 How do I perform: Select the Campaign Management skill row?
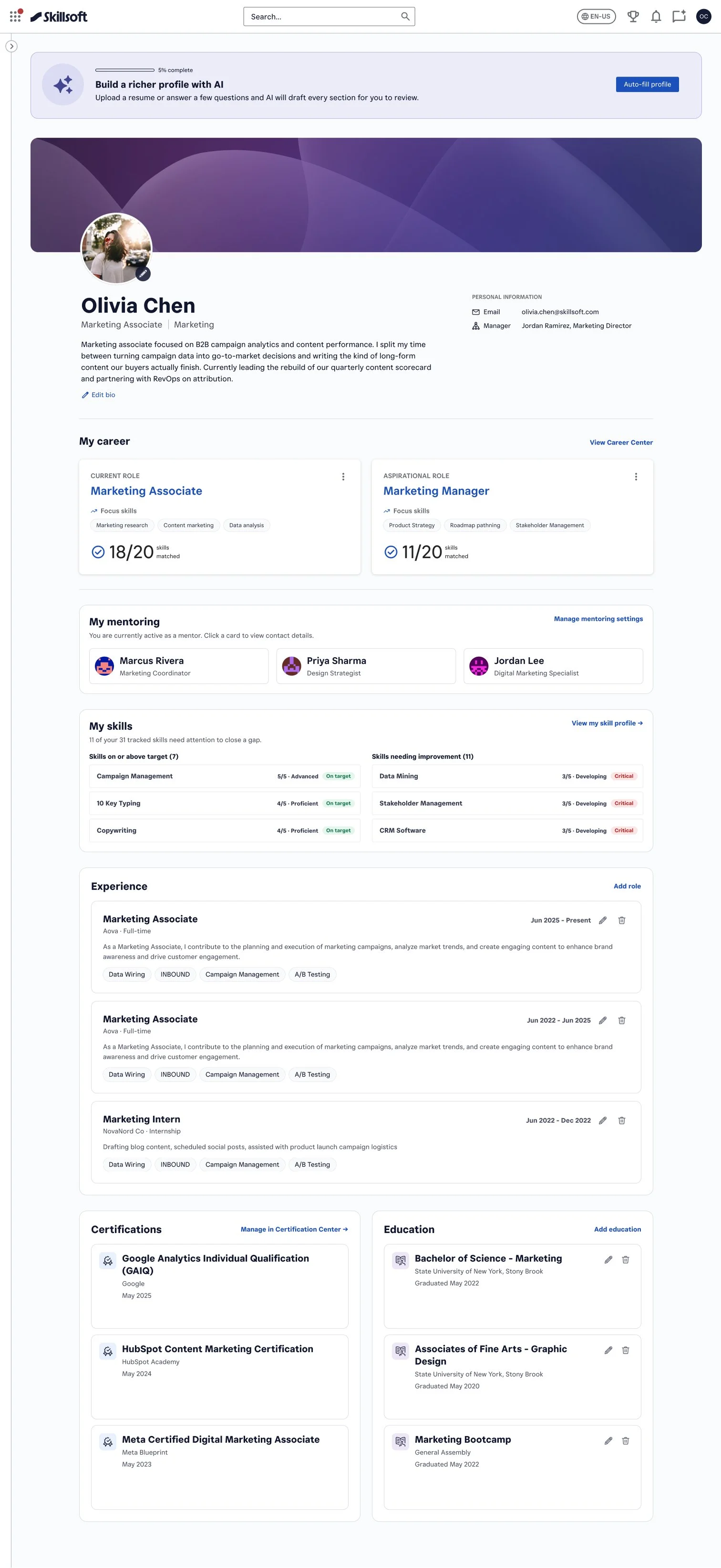coord(225,776)
